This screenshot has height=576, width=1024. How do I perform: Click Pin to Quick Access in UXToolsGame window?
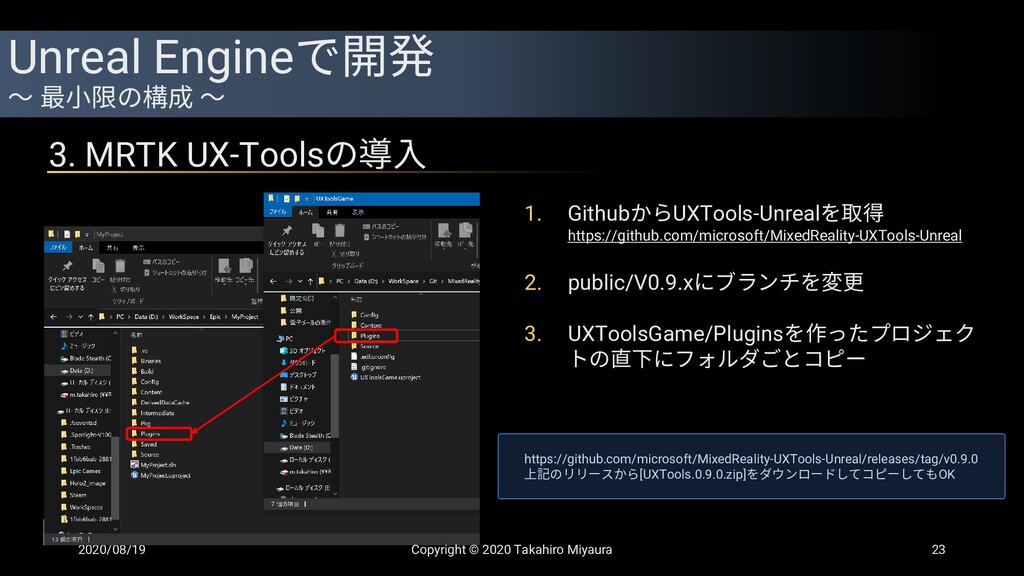click(287, 239)
